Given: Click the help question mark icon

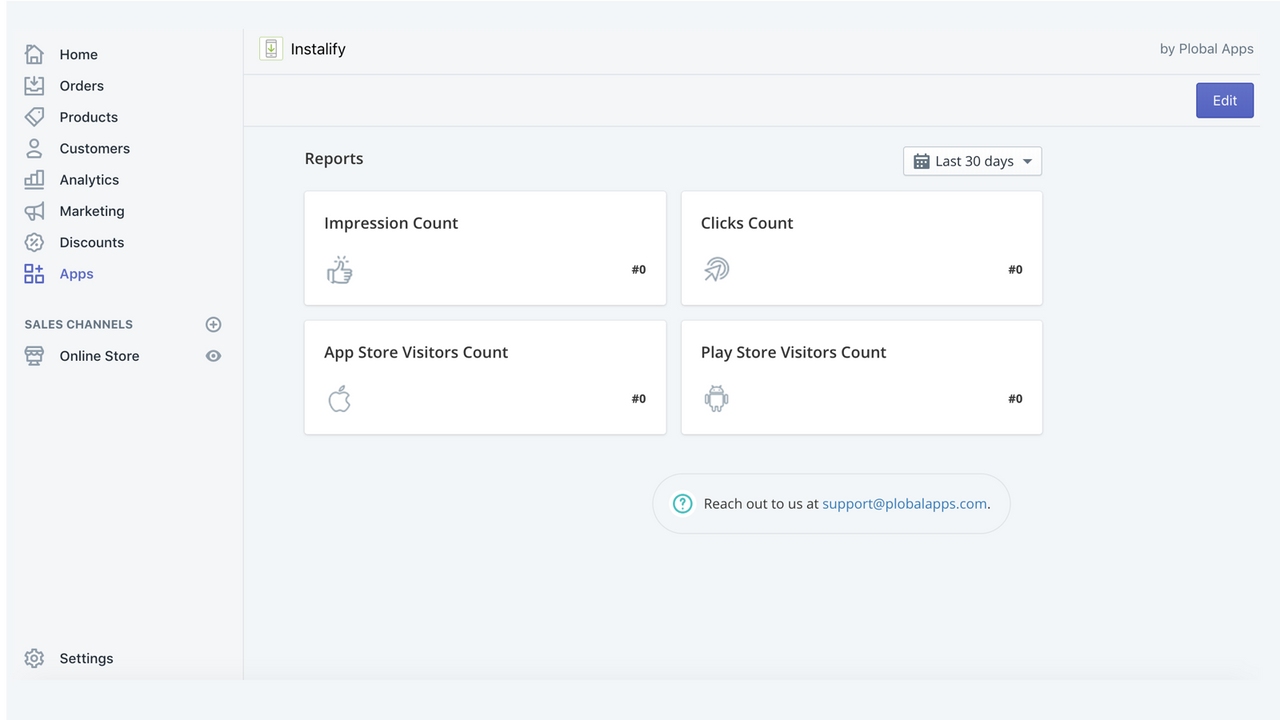Looking at the screenshot, I should [682, 503].
